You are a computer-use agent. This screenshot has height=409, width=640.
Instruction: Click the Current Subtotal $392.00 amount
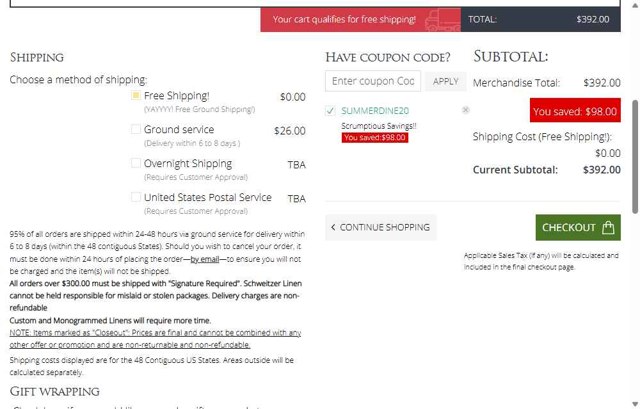click(602, 170)
